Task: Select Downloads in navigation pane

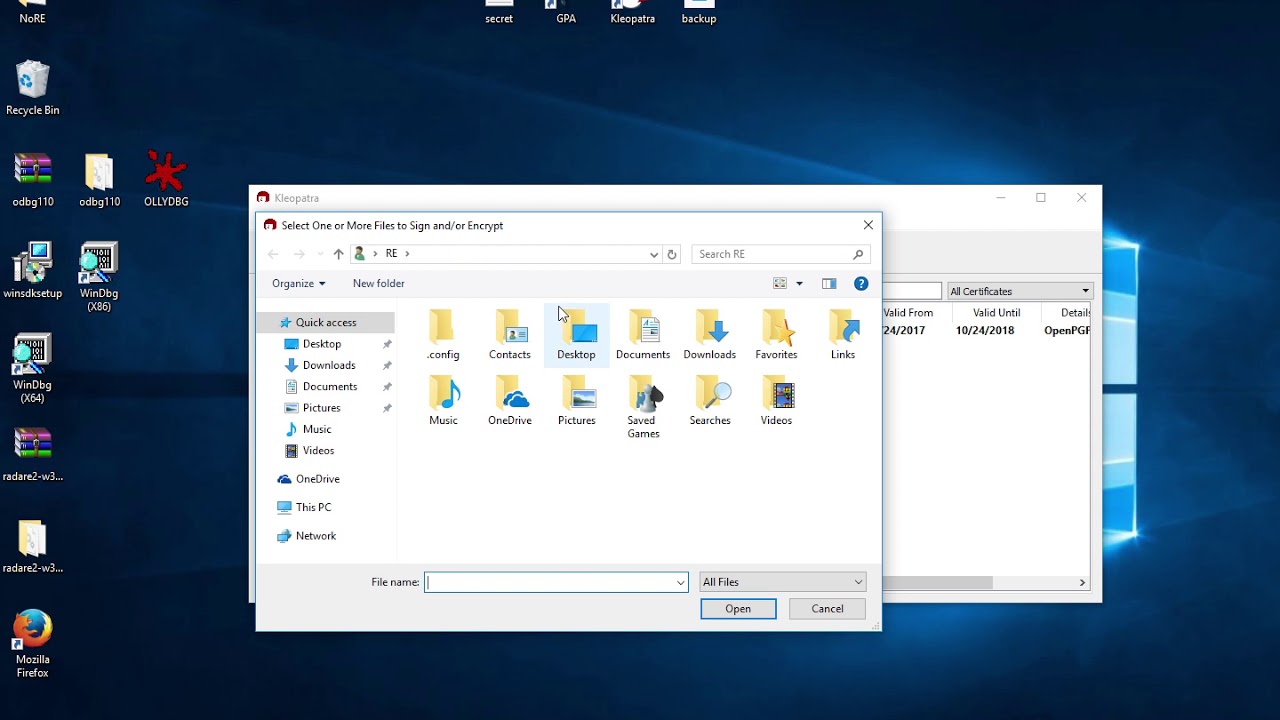Action: coord(329,366)
